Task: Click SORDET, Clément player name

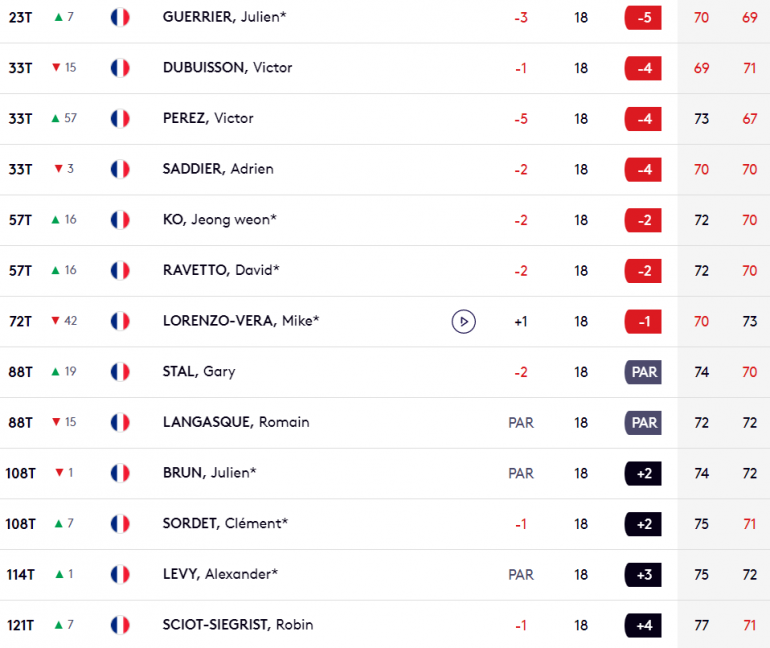Action: pos(225,523)
